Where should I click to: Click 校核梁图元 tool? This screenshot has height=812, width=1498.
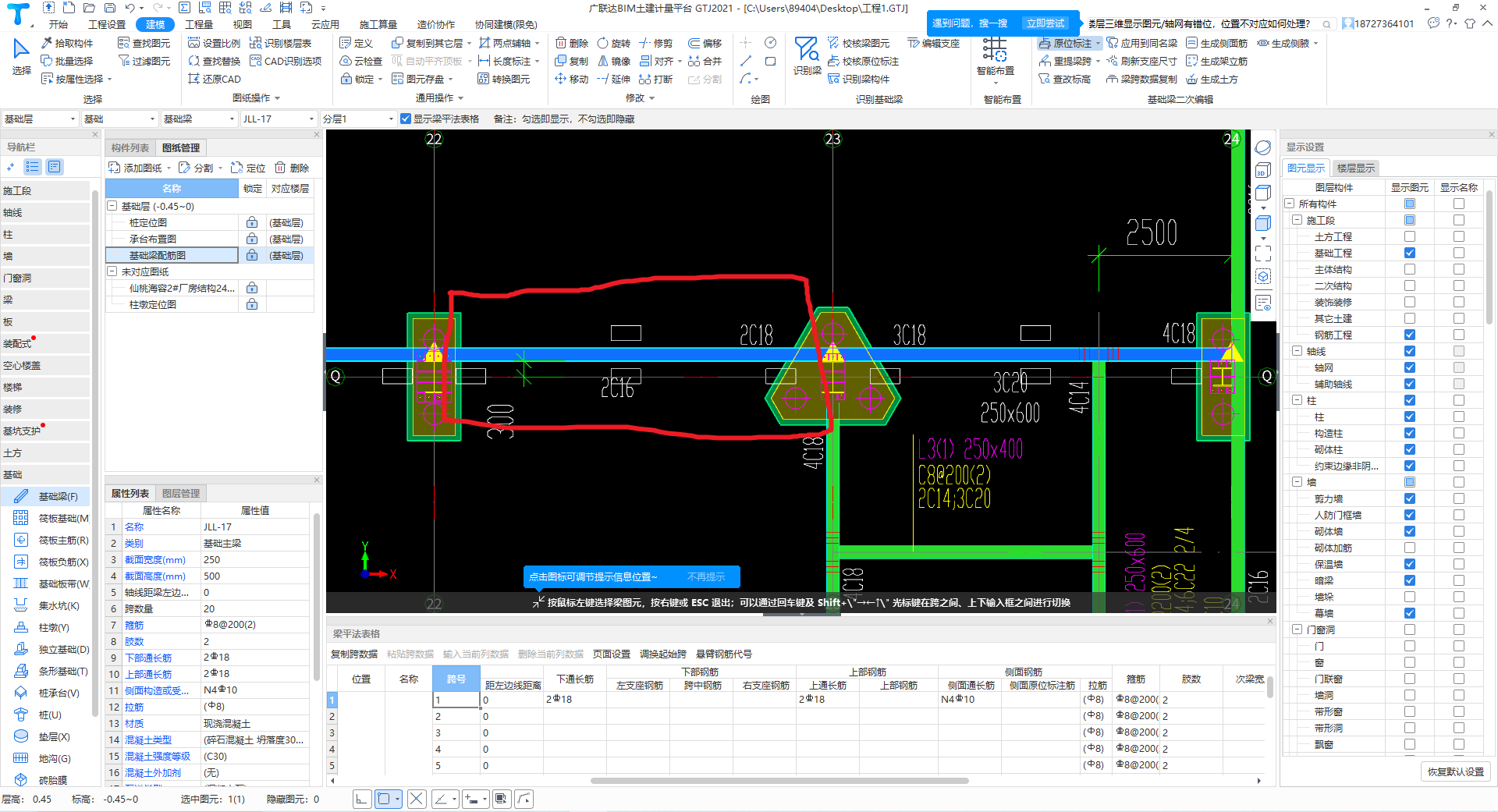[x=858, y=43]
